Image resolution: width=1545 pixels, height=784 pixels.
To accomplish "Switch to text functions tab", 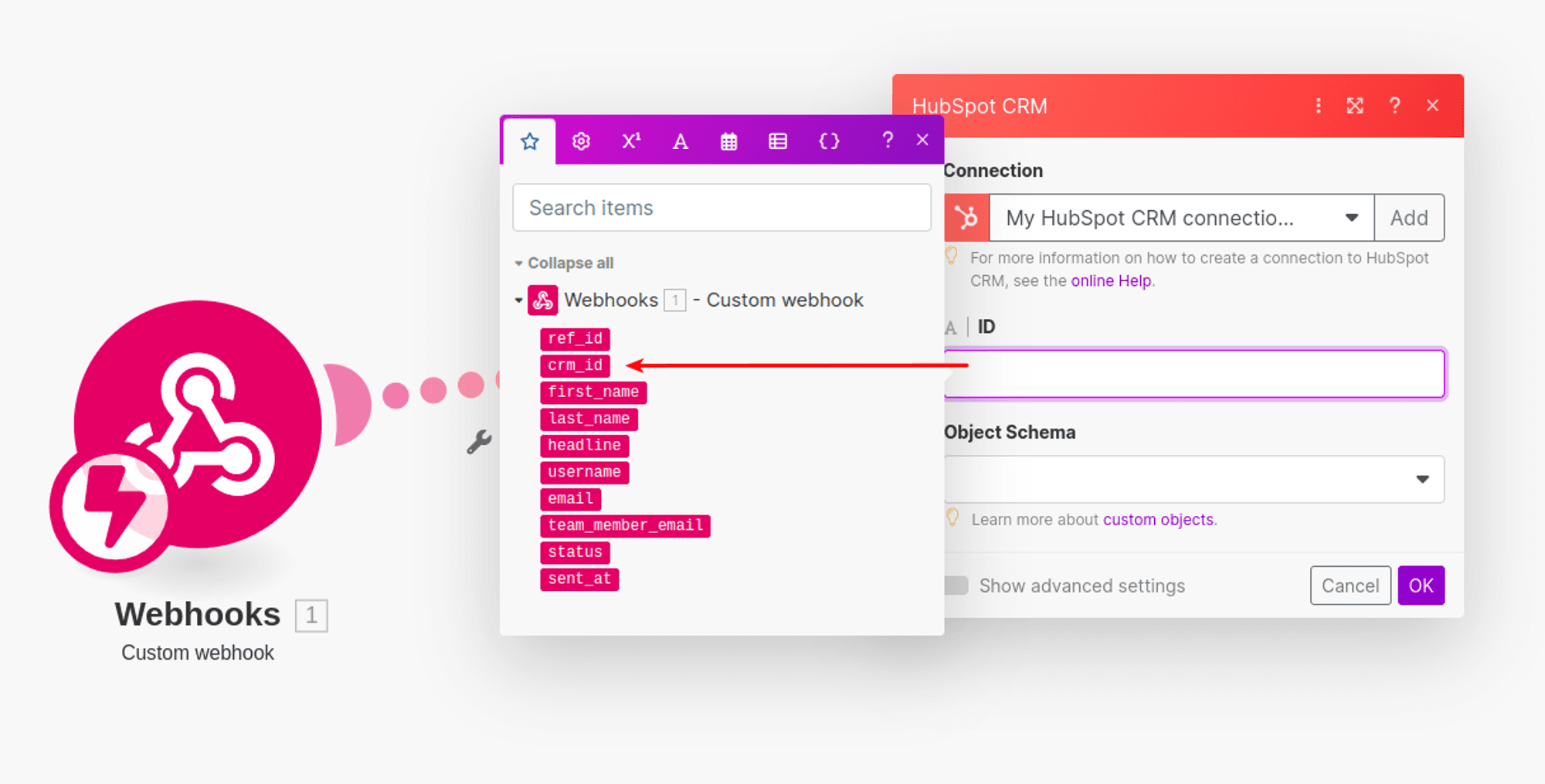I will coord(680,141).
